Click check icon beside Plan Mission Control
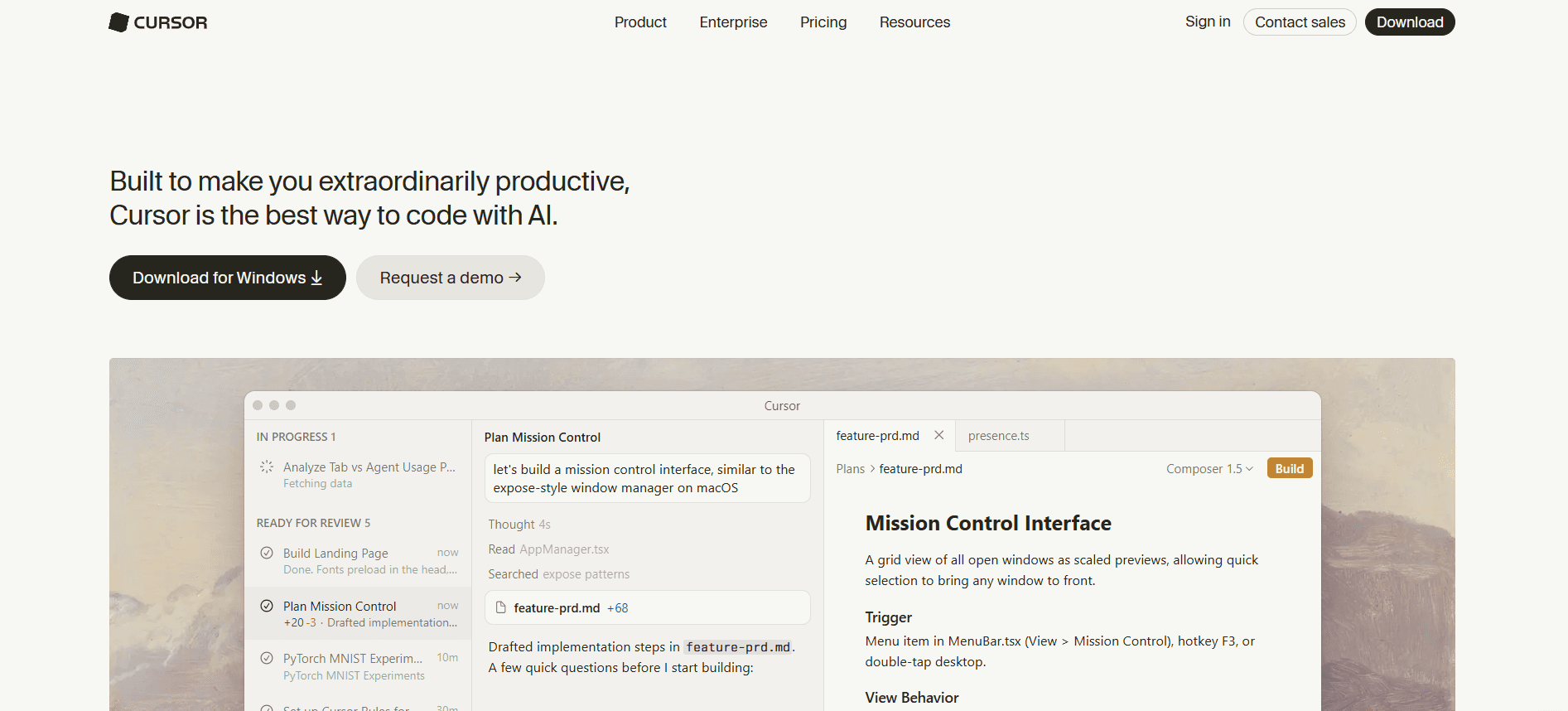This screenshot has height=711, width=1568. coord(267,606)
